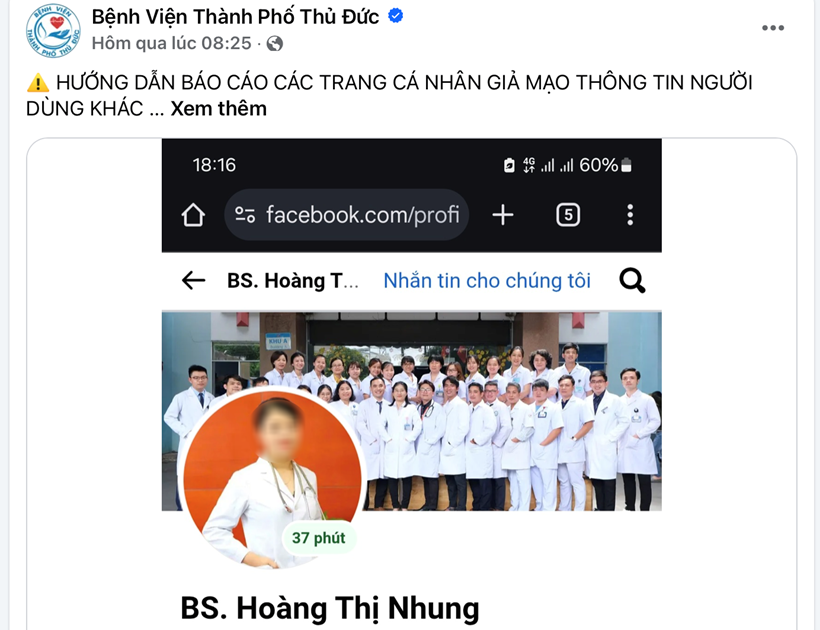820x630 pixels.
Task: Tap the plus new tab icon
Action: pyautogui.click(x=503, y=215)
